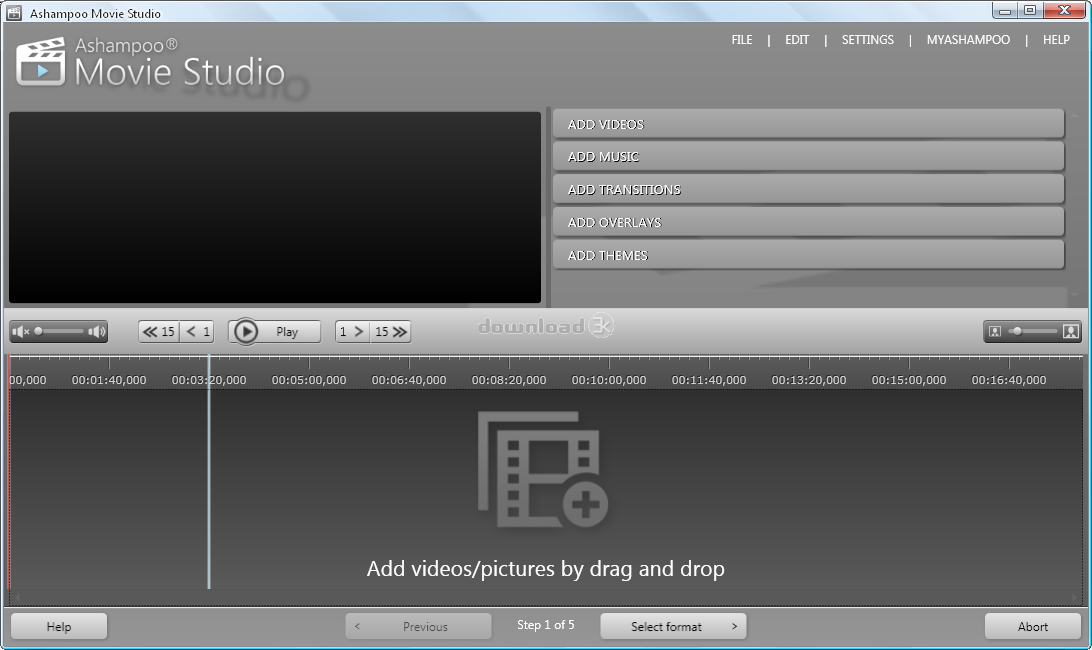Click the add video filmstrip icon
The width and height of the screenshot is (1092, 650).
543,470
